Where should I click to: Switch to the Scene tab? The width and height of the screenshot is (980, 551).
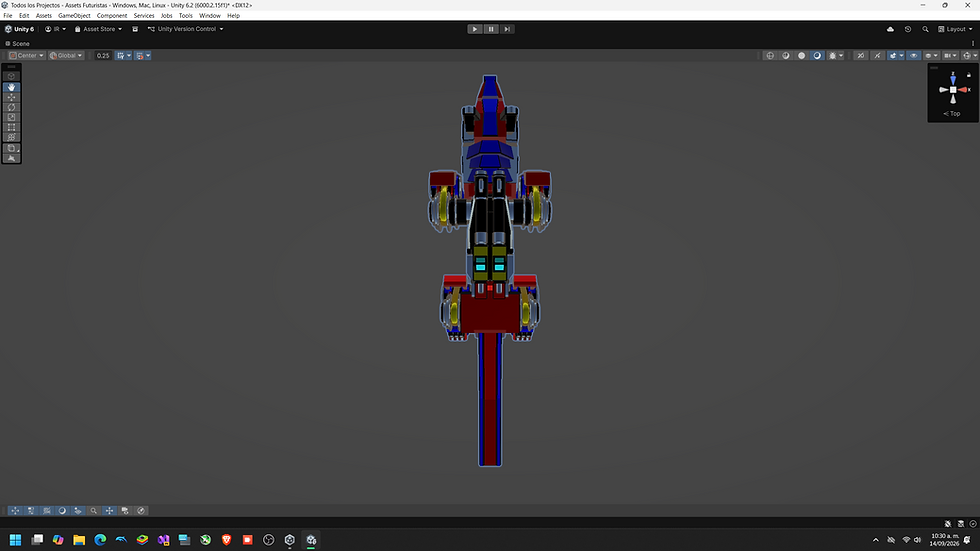click(x=17, y=44)
